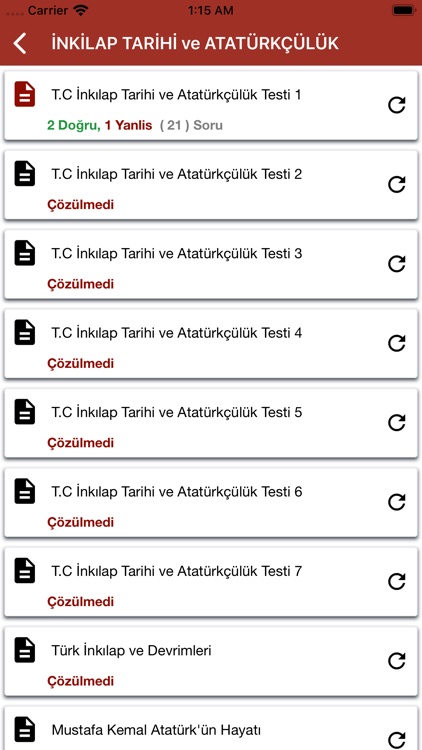Reset Testi 5 via refresh icon
This screenshot has width=422, height=750.
[397, 423]
